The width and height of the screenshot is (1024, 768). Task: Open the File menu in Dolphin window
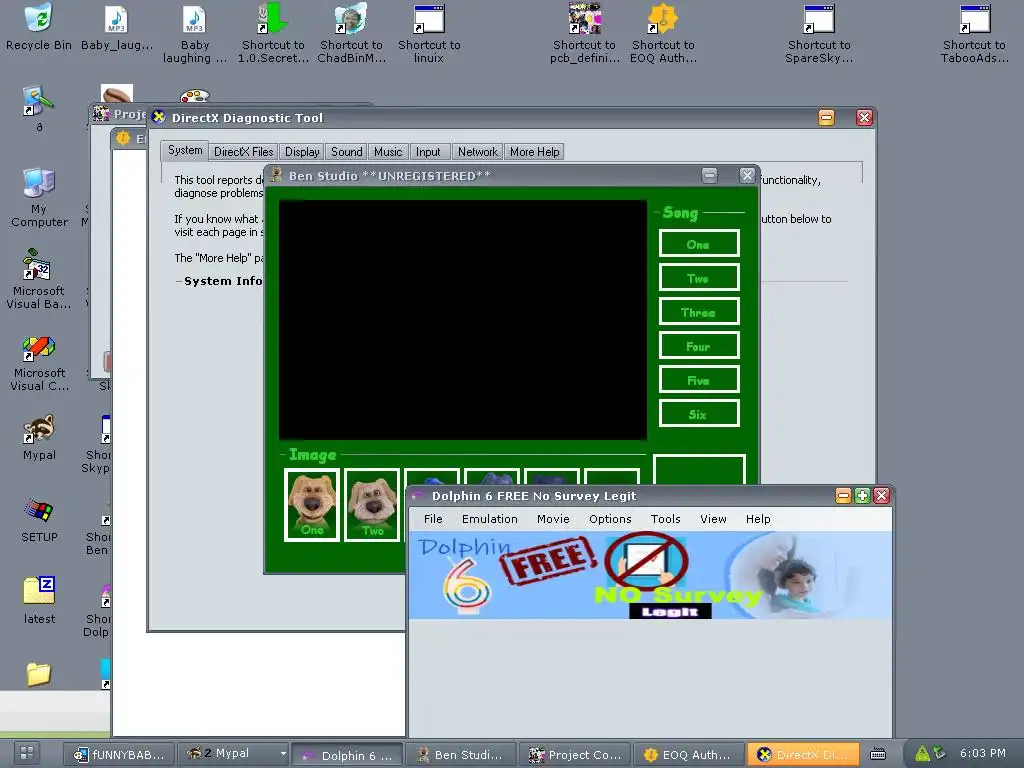coord(433,519)
